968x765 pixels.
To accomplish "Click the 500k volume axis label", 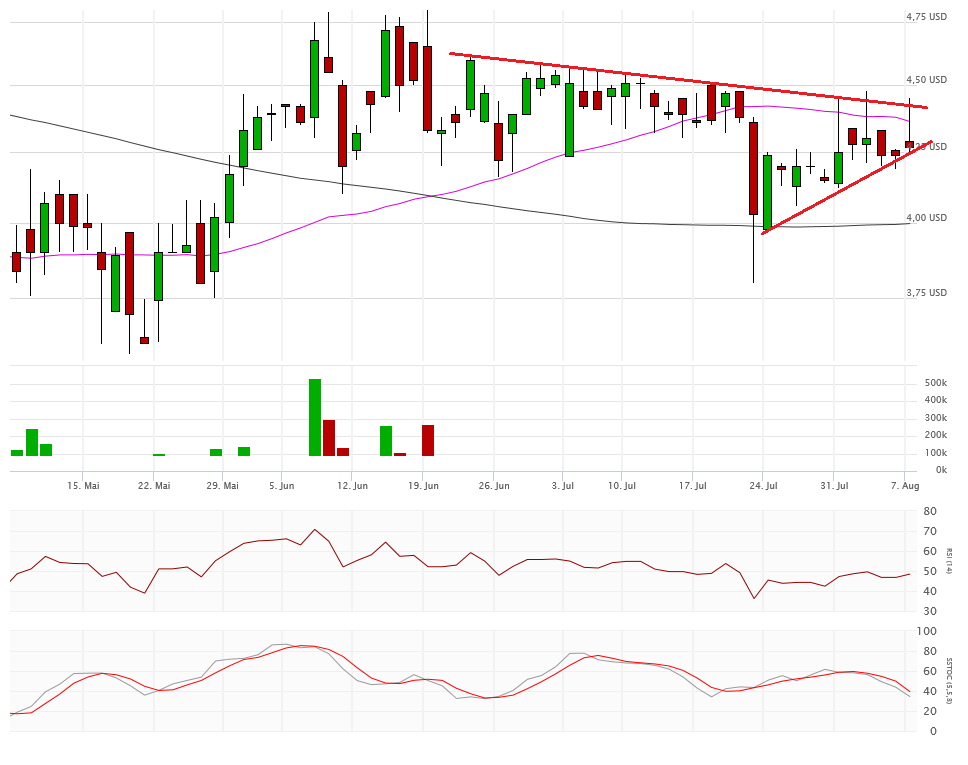I will click(935, 383).
